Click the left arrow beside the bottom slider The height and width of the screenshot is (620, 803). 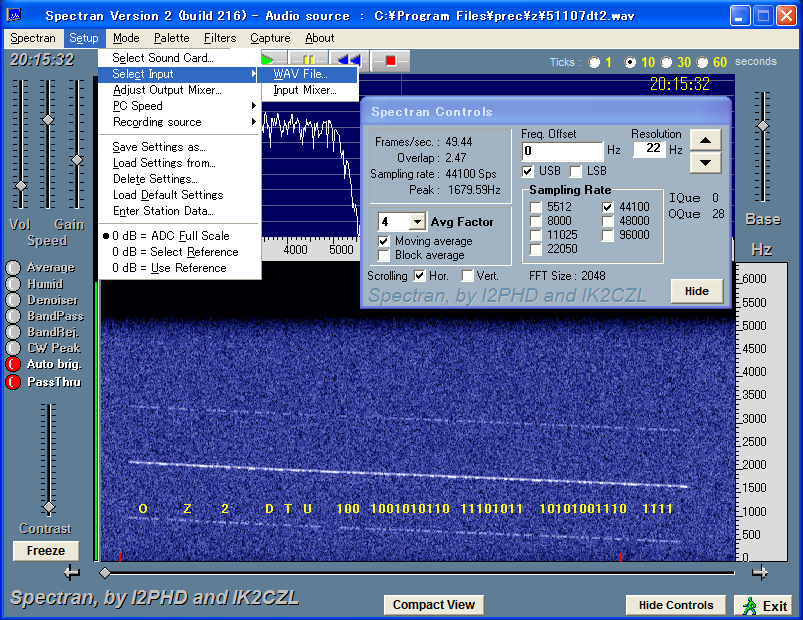click(x=72, y=572)
